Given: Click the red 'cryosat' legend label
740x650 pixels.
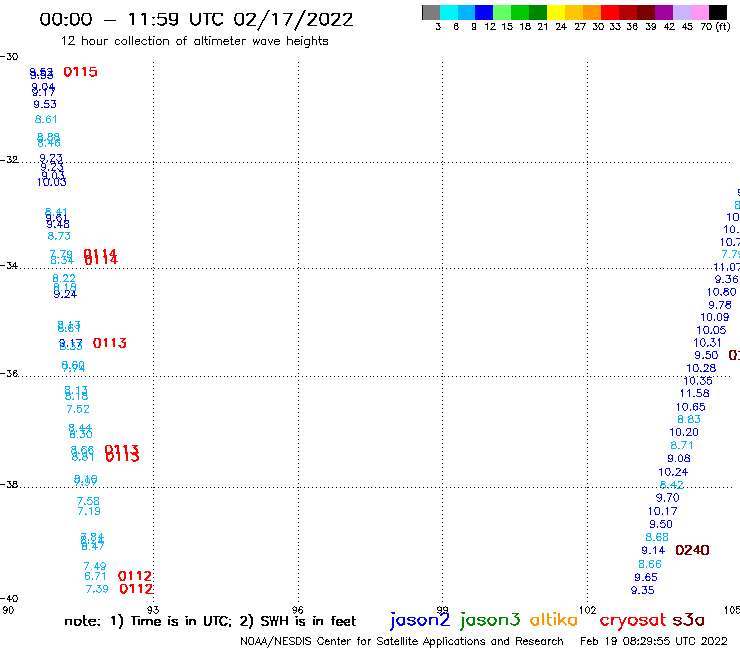Looking at the screenshot, I should point(633,620).
